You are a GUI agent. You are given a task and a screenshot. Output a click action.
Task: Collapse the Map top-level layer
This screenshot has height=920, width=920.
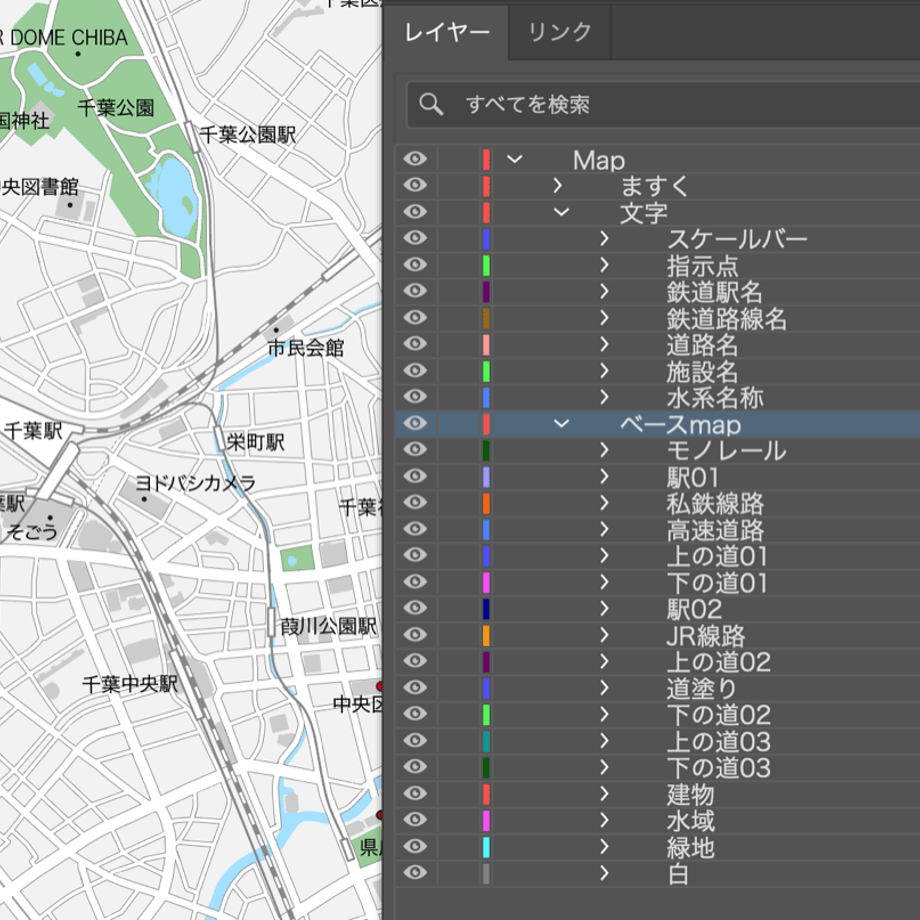515,159
